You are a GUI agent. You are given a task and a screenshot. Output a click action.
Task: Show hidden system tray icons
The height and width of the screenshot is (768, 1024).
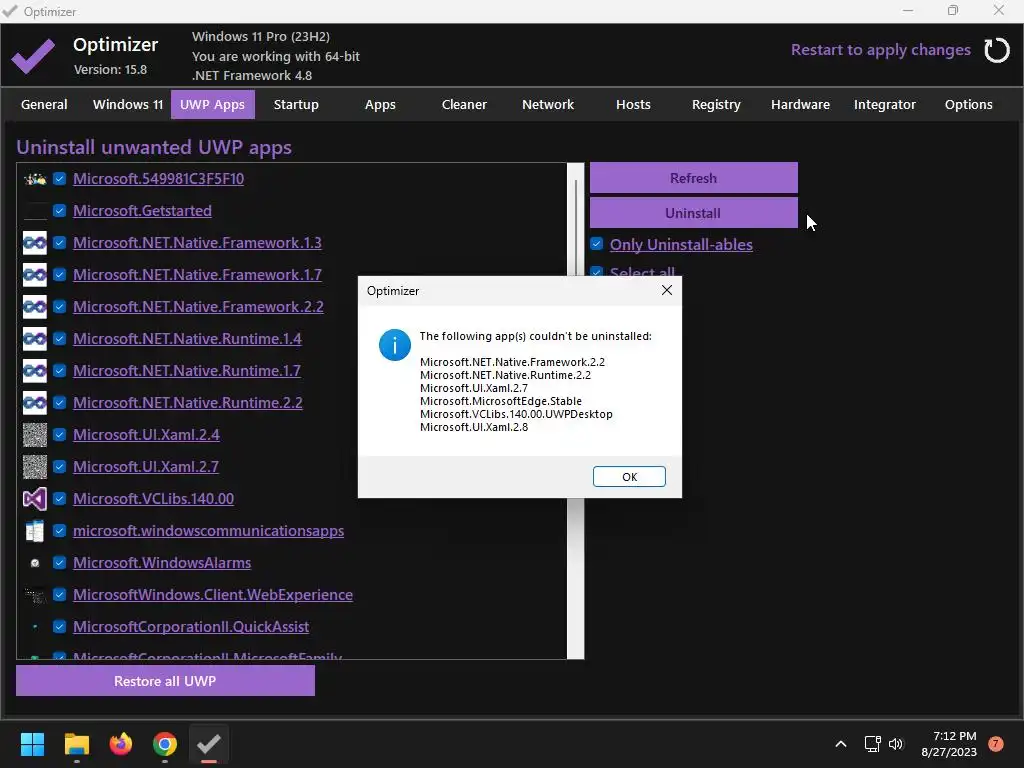[841, 744]
